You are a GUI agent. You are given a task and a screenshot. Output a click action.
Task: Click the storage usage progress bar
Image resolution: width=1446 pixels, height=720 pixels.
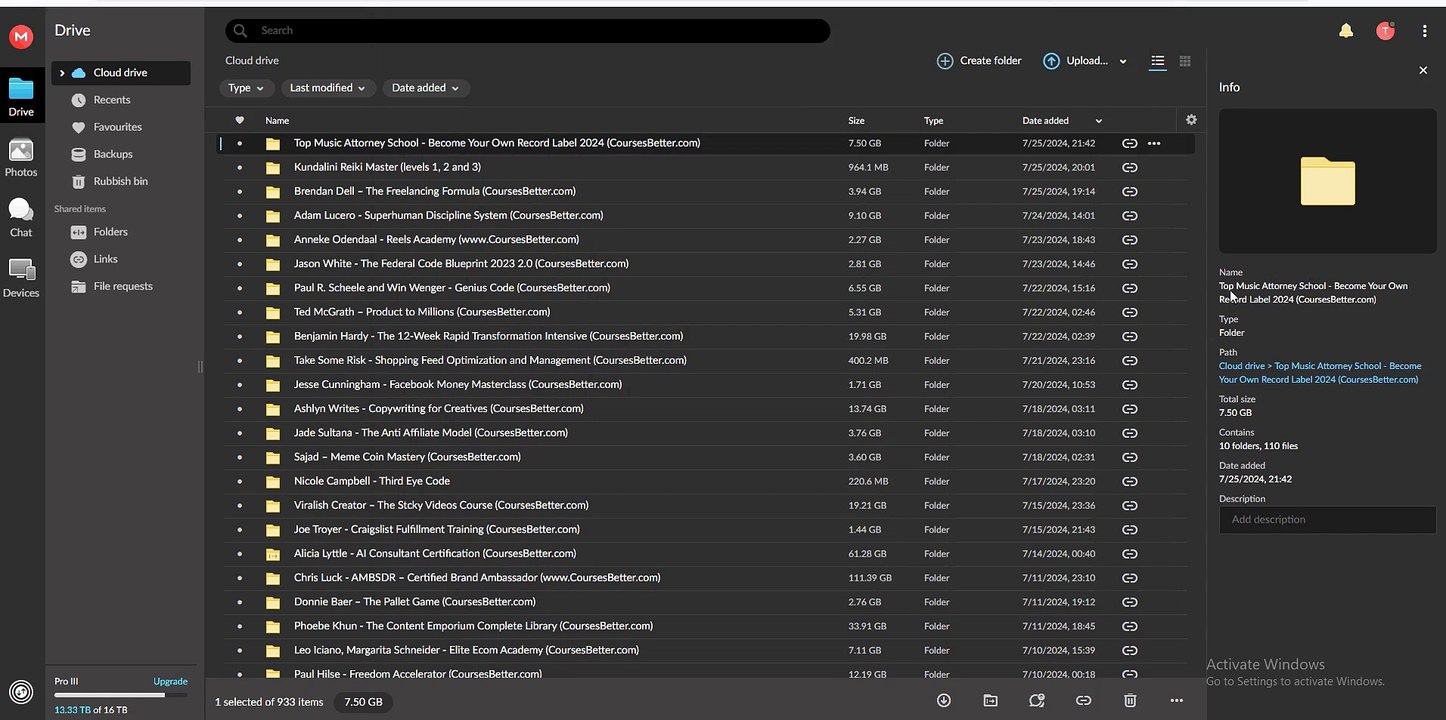tap(121, 695)
